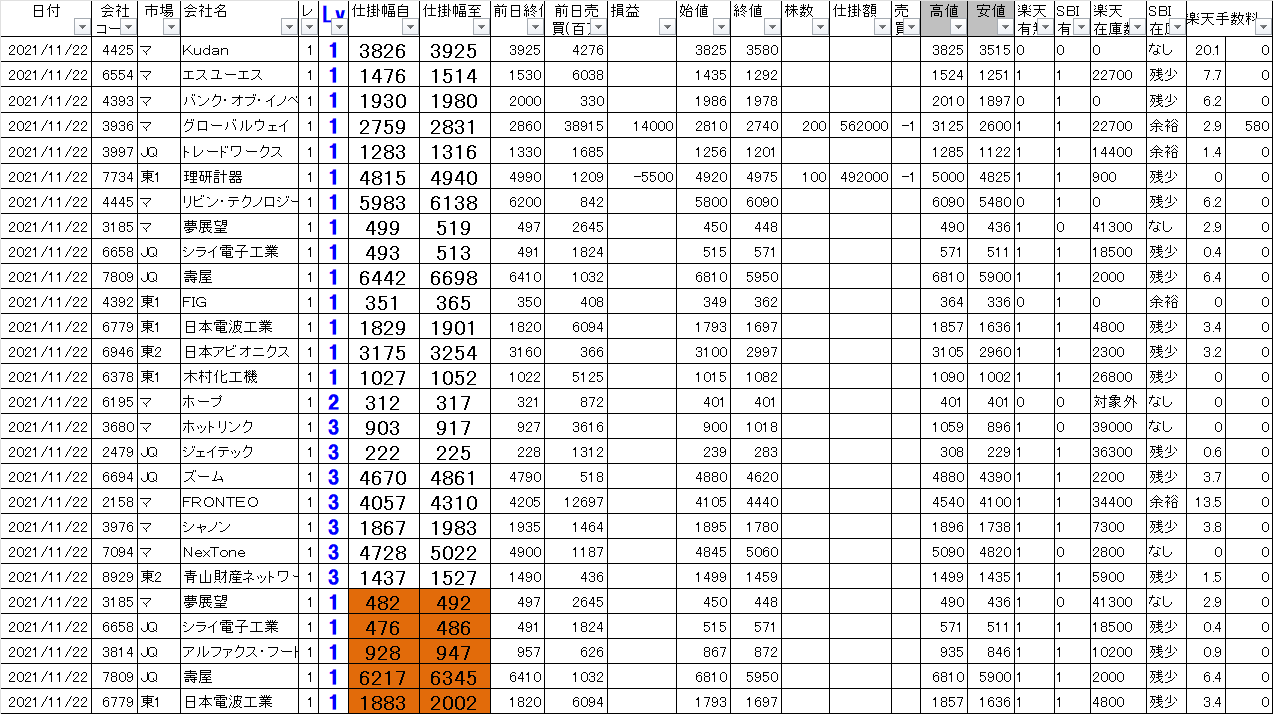
Task: Open the 市場 column filter dropdown
Action: click(170, 28)
